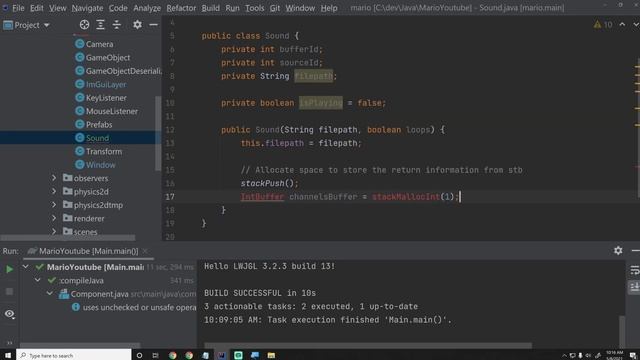This screenshot has height=360, width=640.
Task: Expand the scenes folder
Action: pyautogui.click(x=54, y=231)
